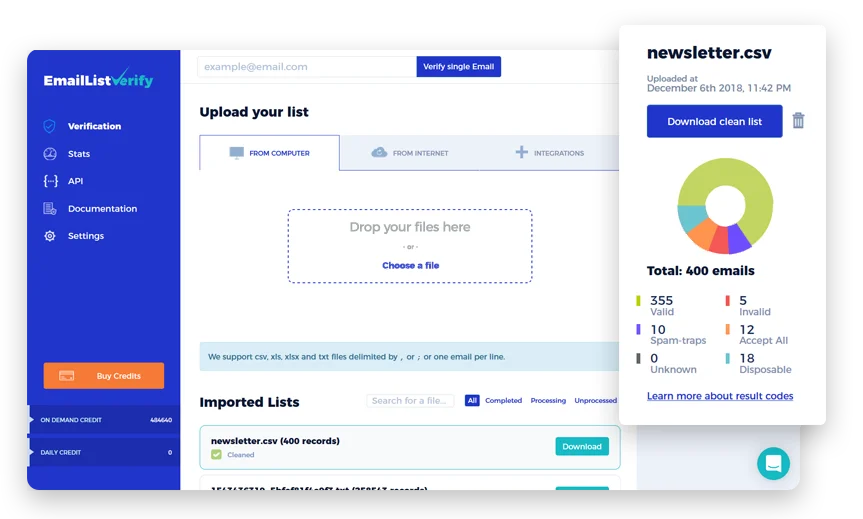Click the green Cleaned checkmark for newsletter.csv

(x=216, y=455)
